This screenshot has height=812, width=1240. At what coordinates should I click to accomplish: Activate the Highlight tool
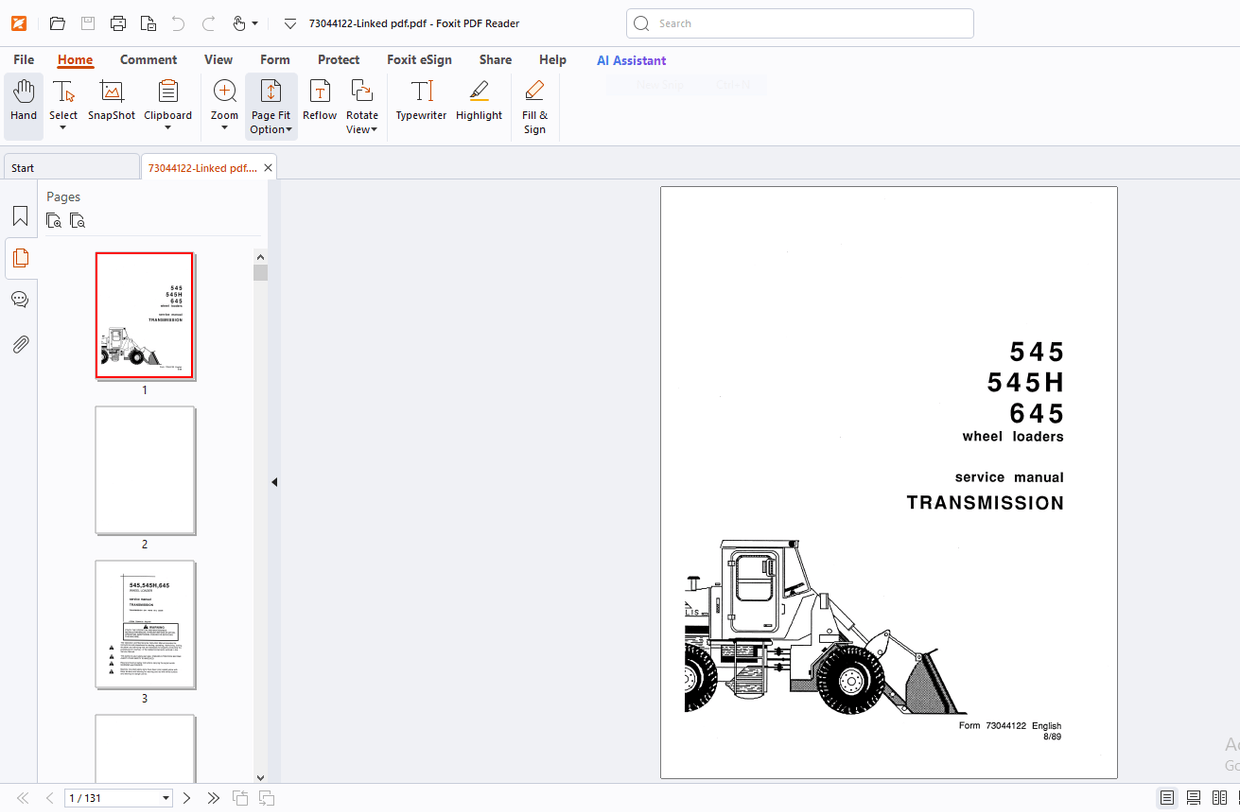click(x=478, y=100)
